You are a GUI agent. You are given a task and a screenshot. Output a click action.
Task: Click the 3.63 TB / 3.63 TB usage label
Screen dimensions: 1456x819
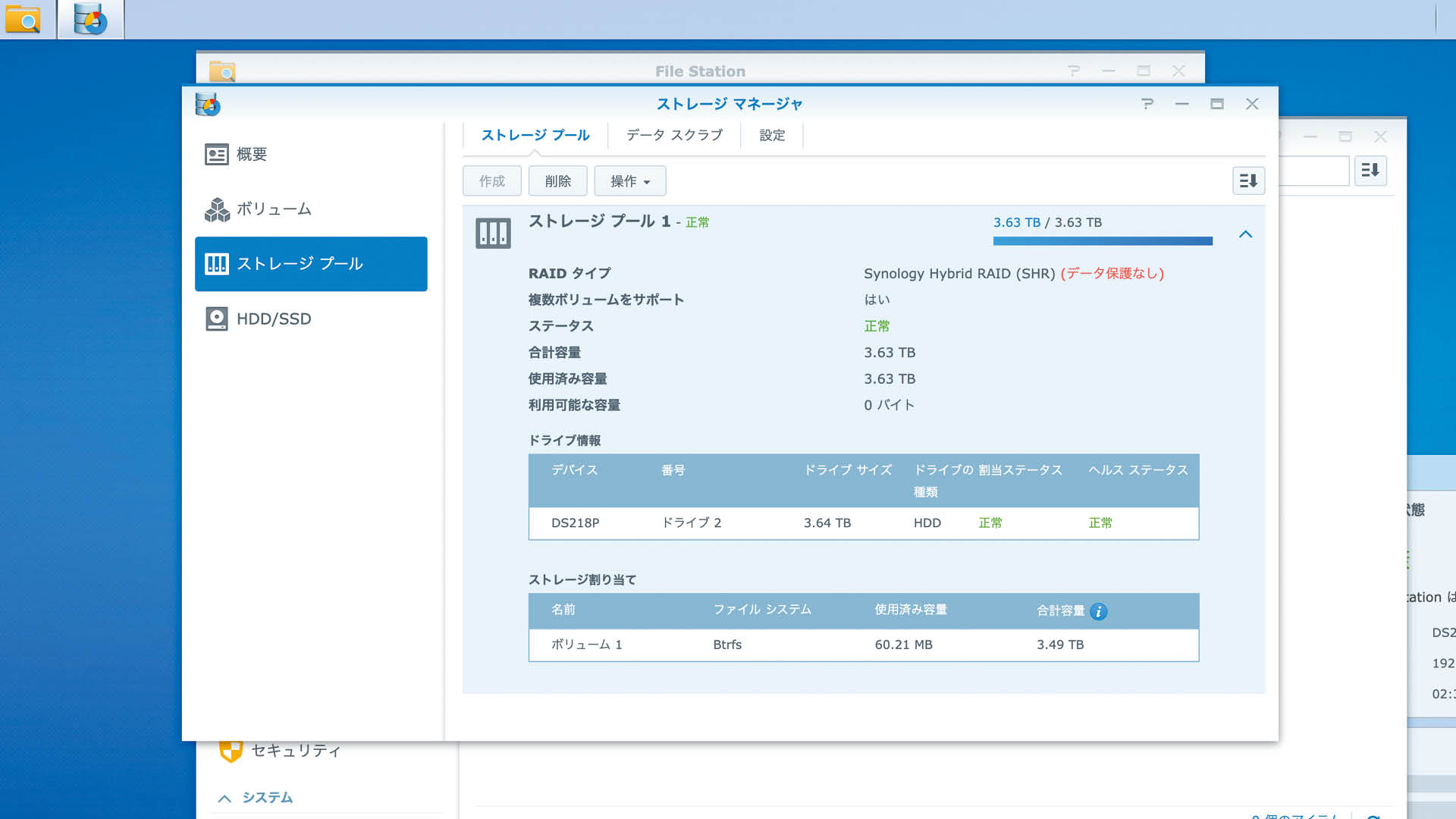click(x=1047, y=222)
